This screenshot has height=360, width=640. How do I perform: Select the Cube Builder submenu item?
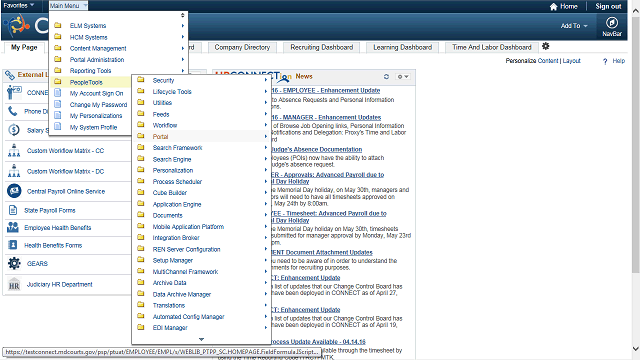point(170,193)
